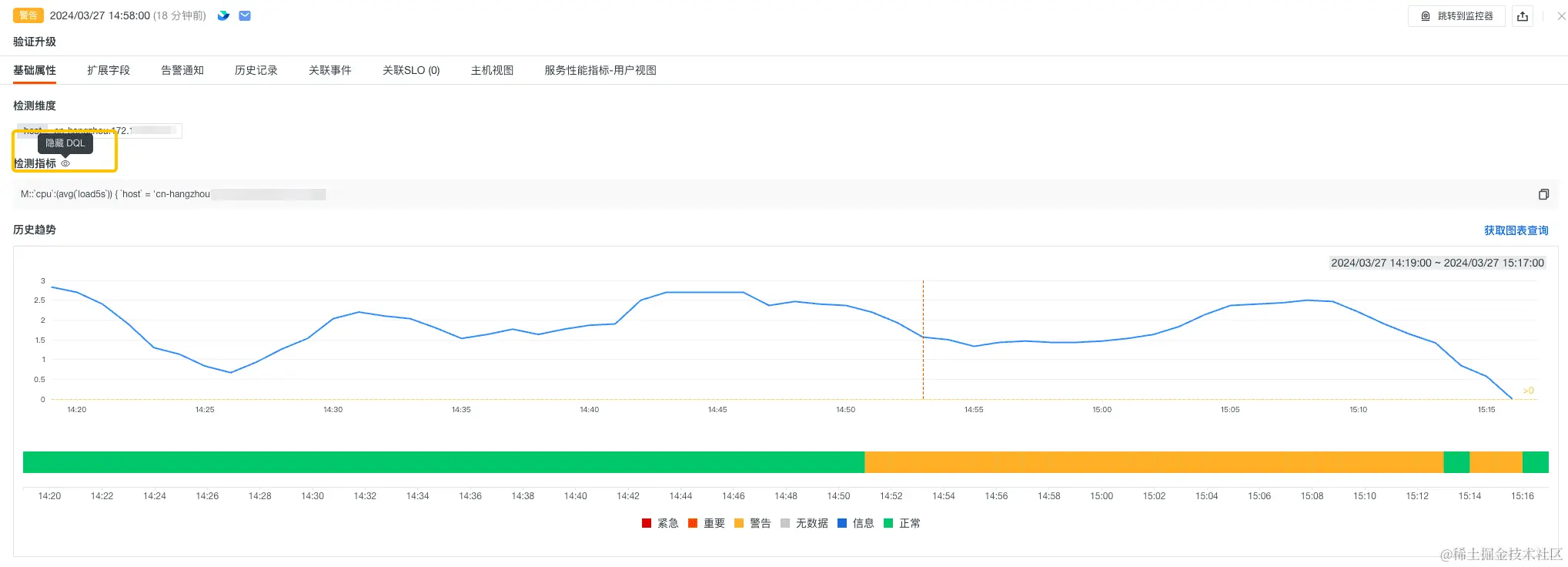Switch to the 主机视图 tab
The image size is (1568, 567).
pyautogui.click(x=492, y=70)
